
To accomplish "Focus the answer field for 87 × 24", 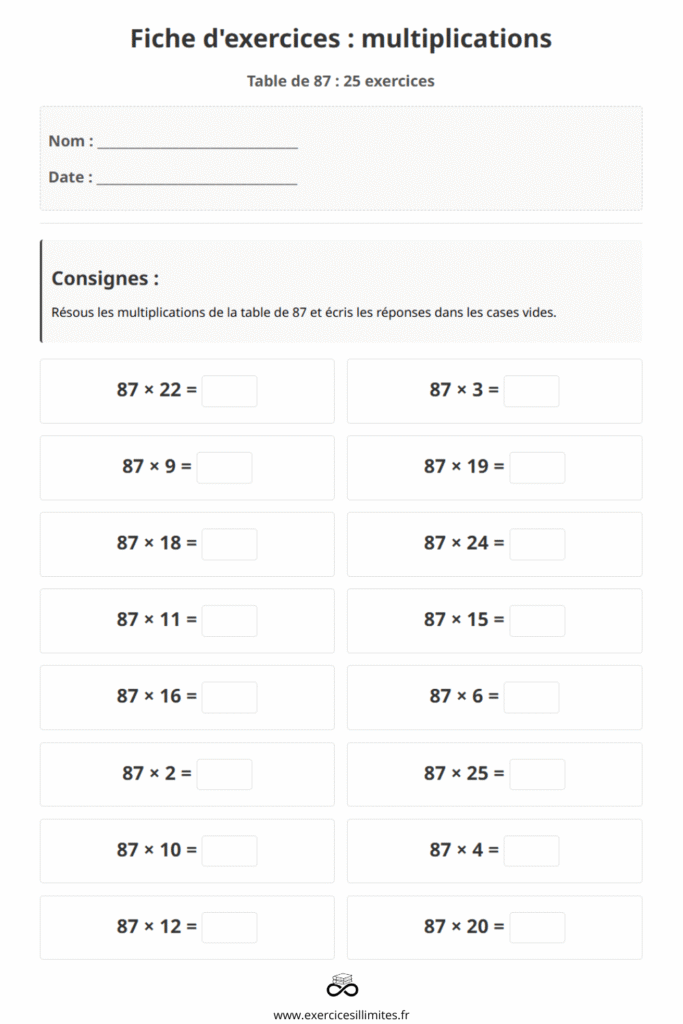I will pos(537,544).
